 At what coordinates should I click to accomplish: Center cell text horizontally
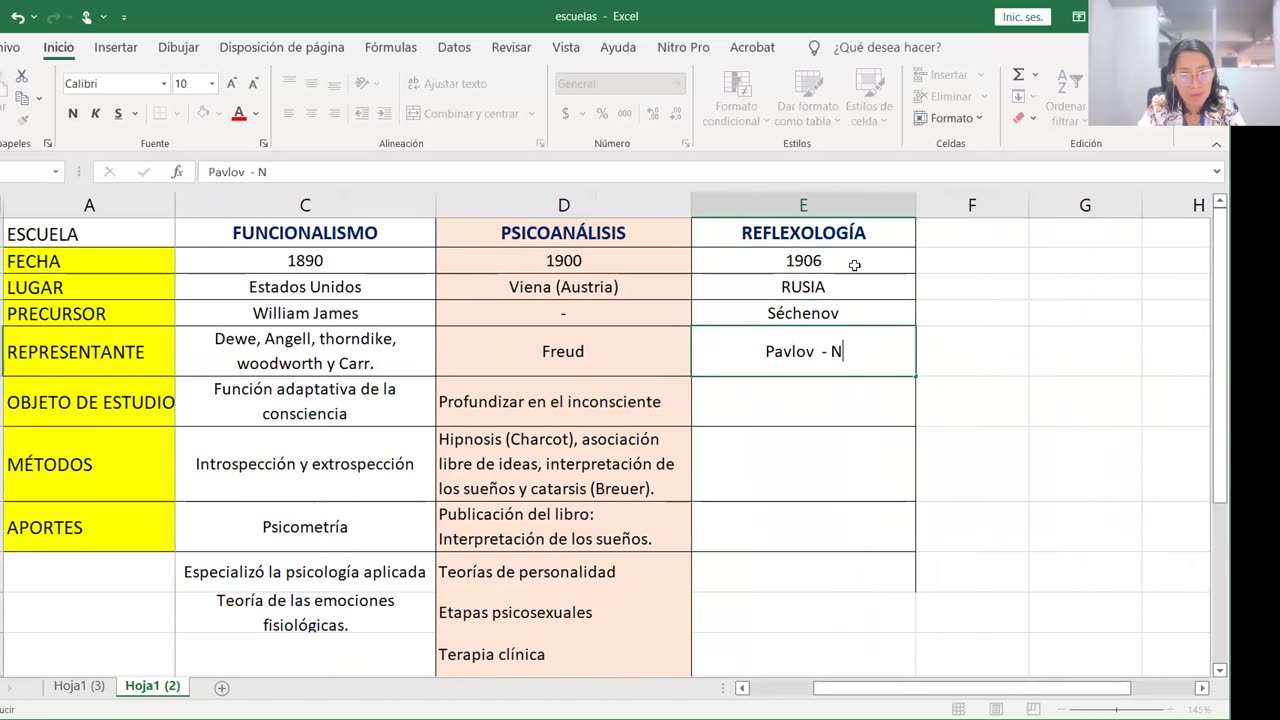[311, 114]
